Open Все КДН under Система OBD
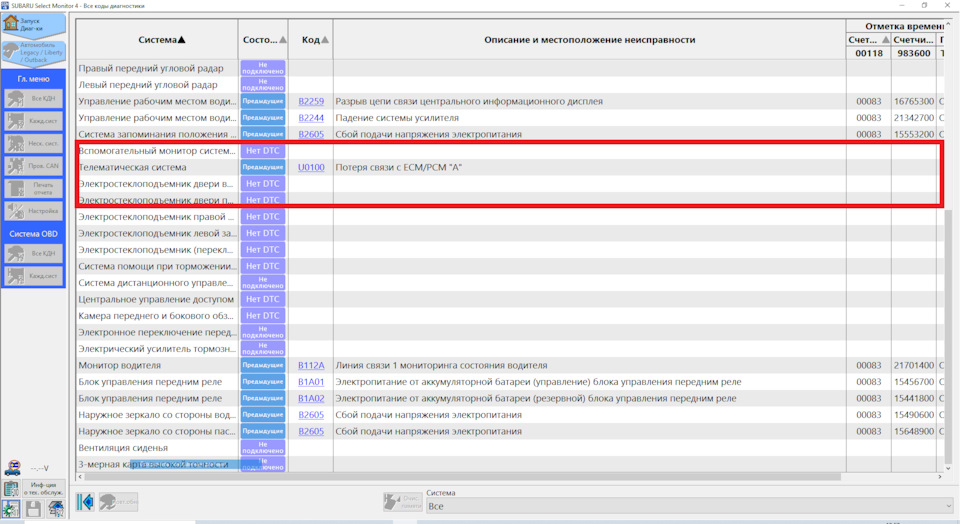Screen dimensions: 960x524 pos(34,253)
